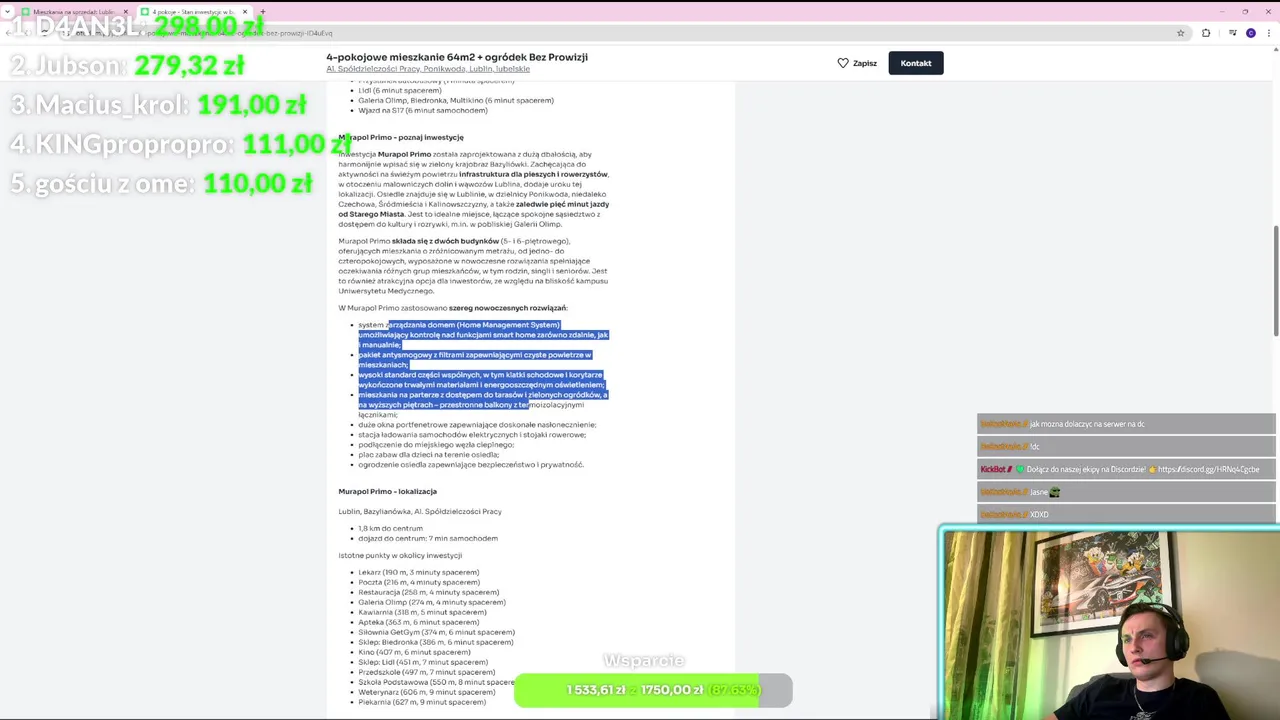Click 'Restauracja (258 m, 4 minuty spacerem)'
Viewport: 1280px width, 720px height.
pyautogui.click(x=429, y=592)
